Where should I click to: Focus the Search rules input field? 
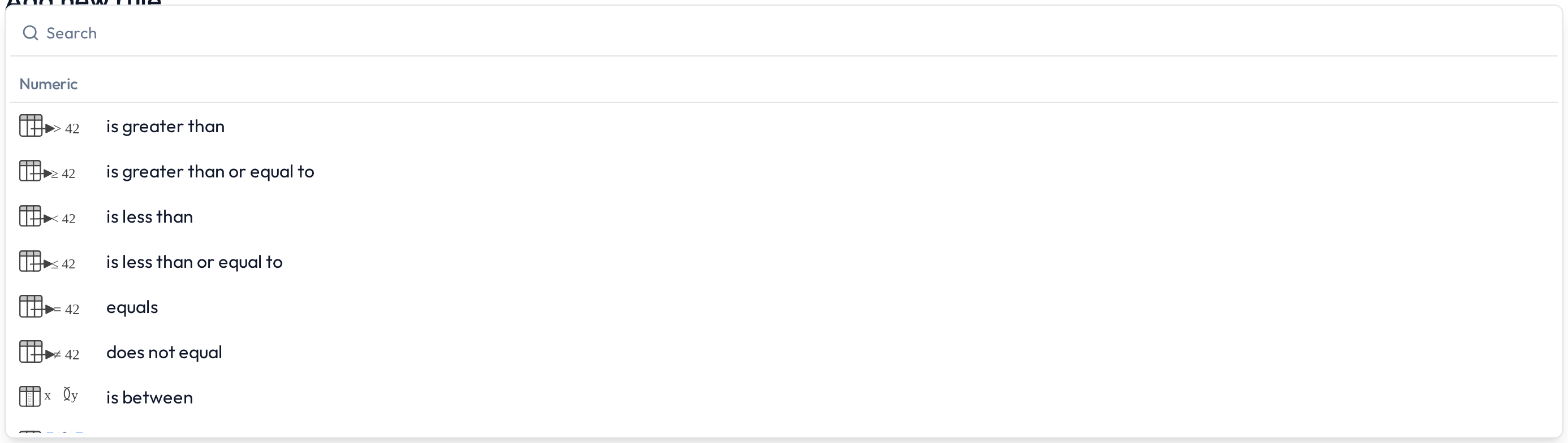(784, 33)
